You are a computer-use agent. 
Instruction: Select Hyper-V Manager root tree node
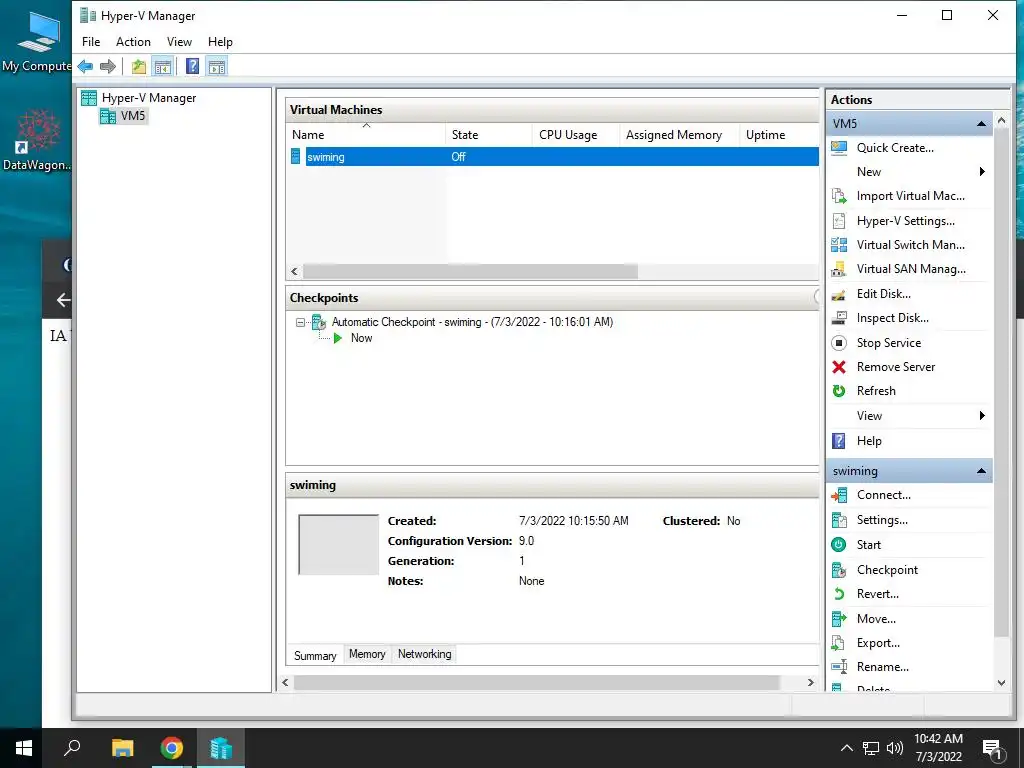point(149,98)
